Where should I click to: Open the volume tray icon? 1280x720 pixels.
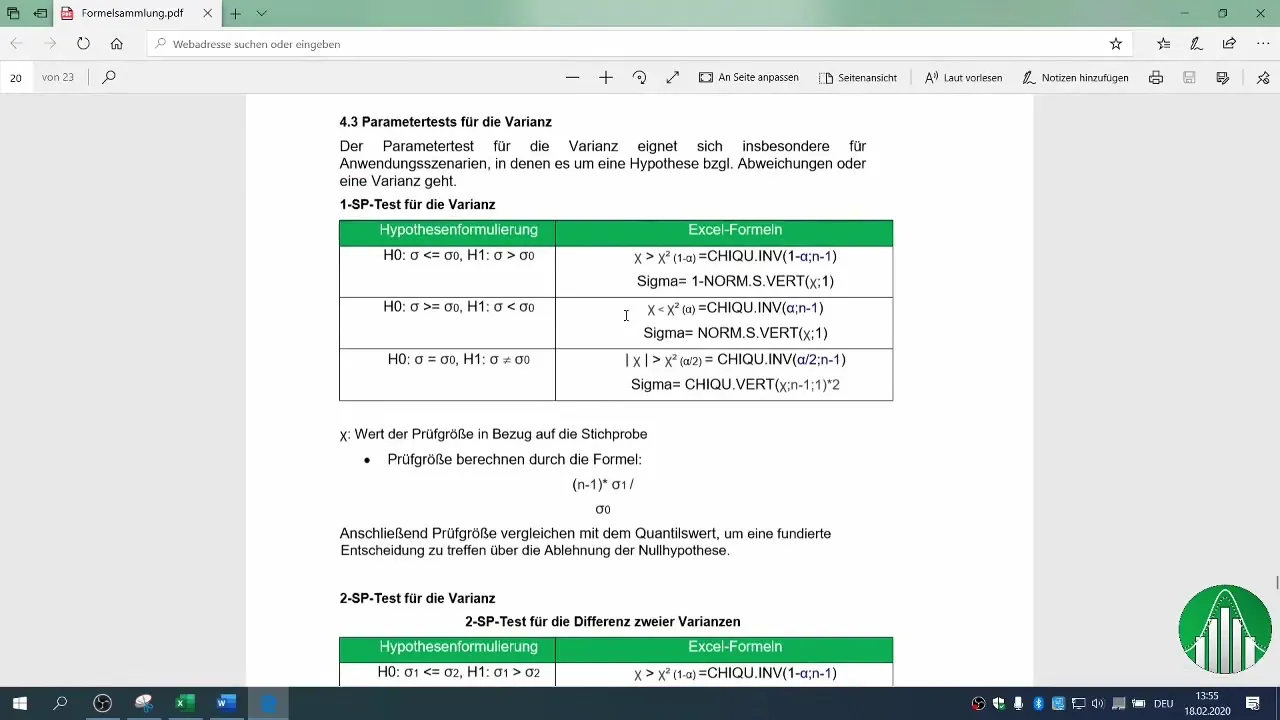coord(1098,703)
